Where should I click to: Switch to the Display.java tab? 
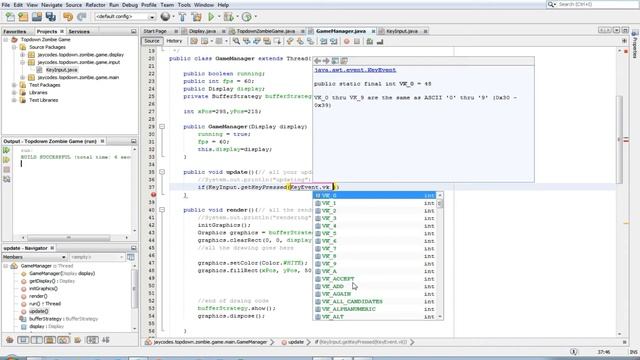tap(202, 31)
